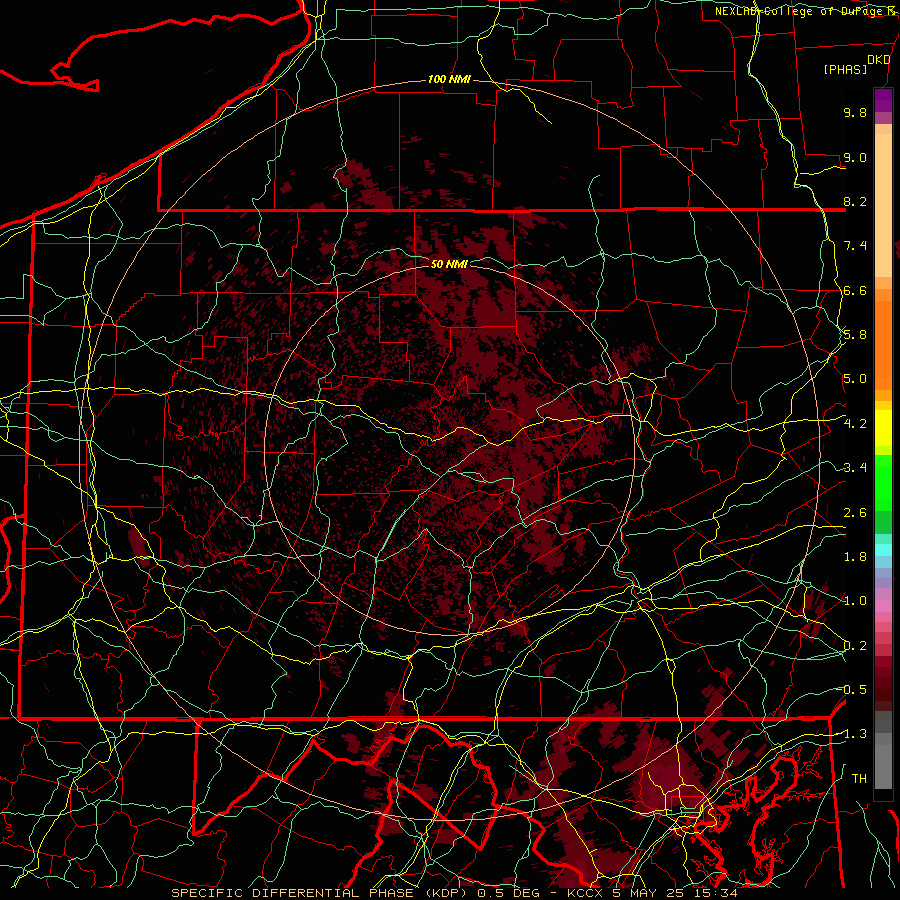Click the -1.3 scale label
The height and width of the screenshot is (900, 900).
pyautogui.click(x=854, y=734)
